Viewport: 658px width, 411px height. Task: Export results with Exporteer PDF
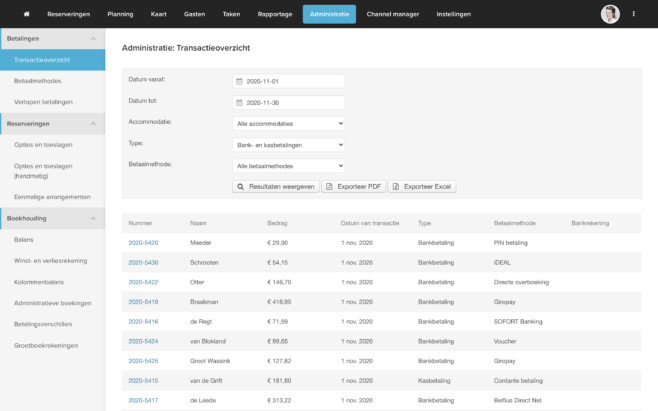click(x=353, y=186)
